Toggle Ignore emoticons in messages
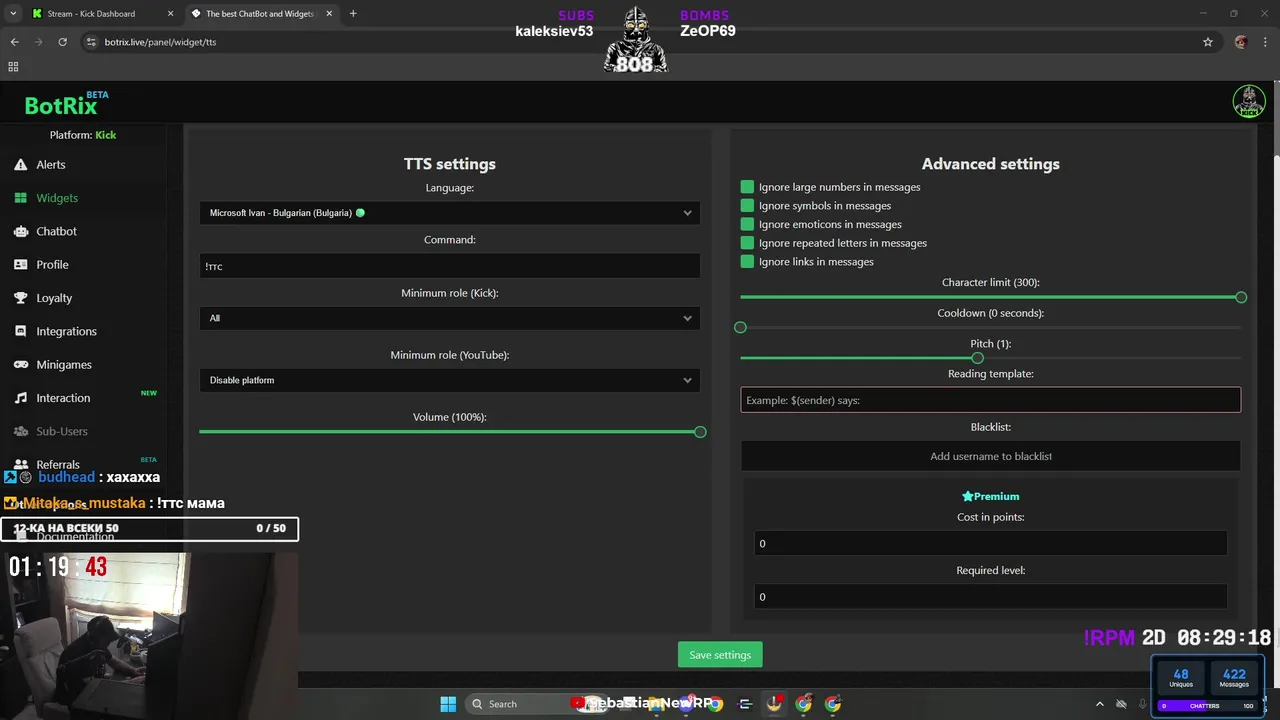The height and width of the screenshot is (720, 1280). click(x=747, y=224)
